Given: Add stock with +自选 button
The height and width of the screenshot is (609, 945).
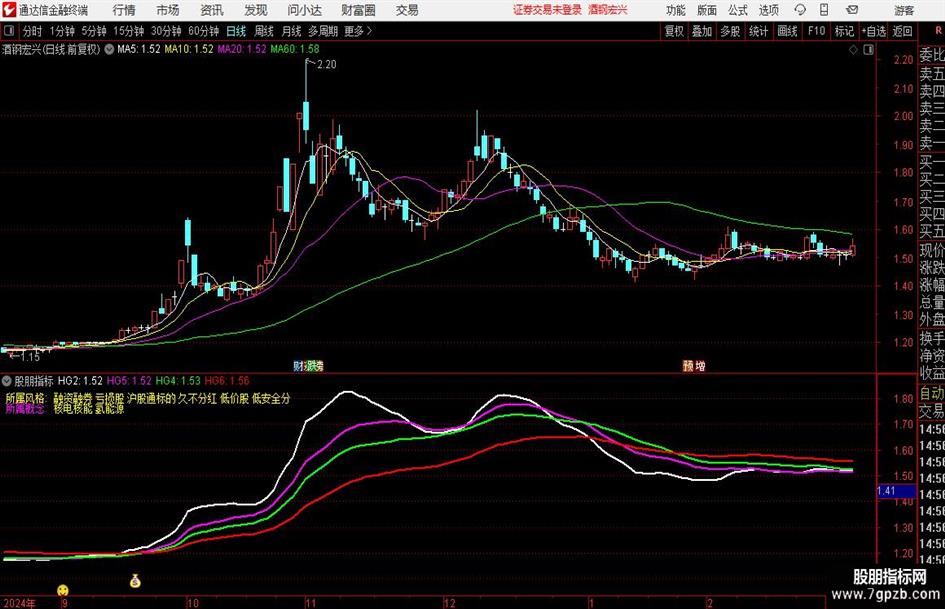Looking at the screenshot, I should (873, 31).
